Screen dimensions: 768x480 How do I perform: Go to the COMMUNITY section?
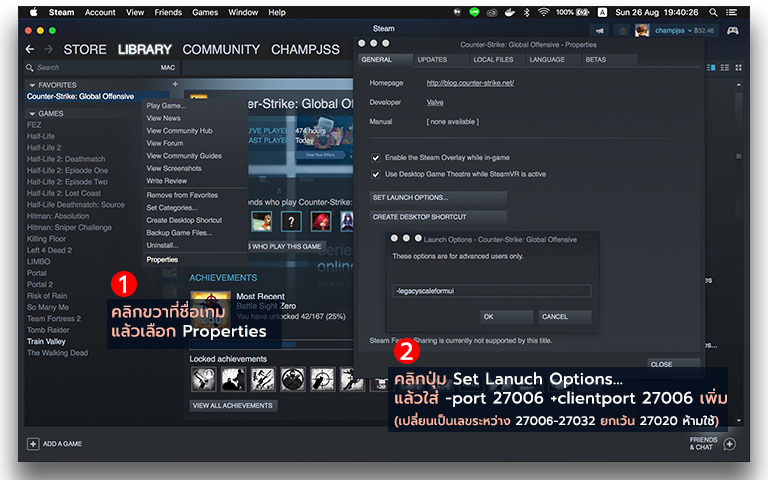coord(221,49)
